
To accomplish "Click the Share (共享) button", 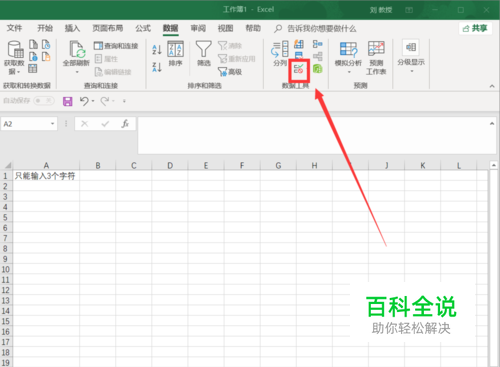I will [x=475, y=28].
